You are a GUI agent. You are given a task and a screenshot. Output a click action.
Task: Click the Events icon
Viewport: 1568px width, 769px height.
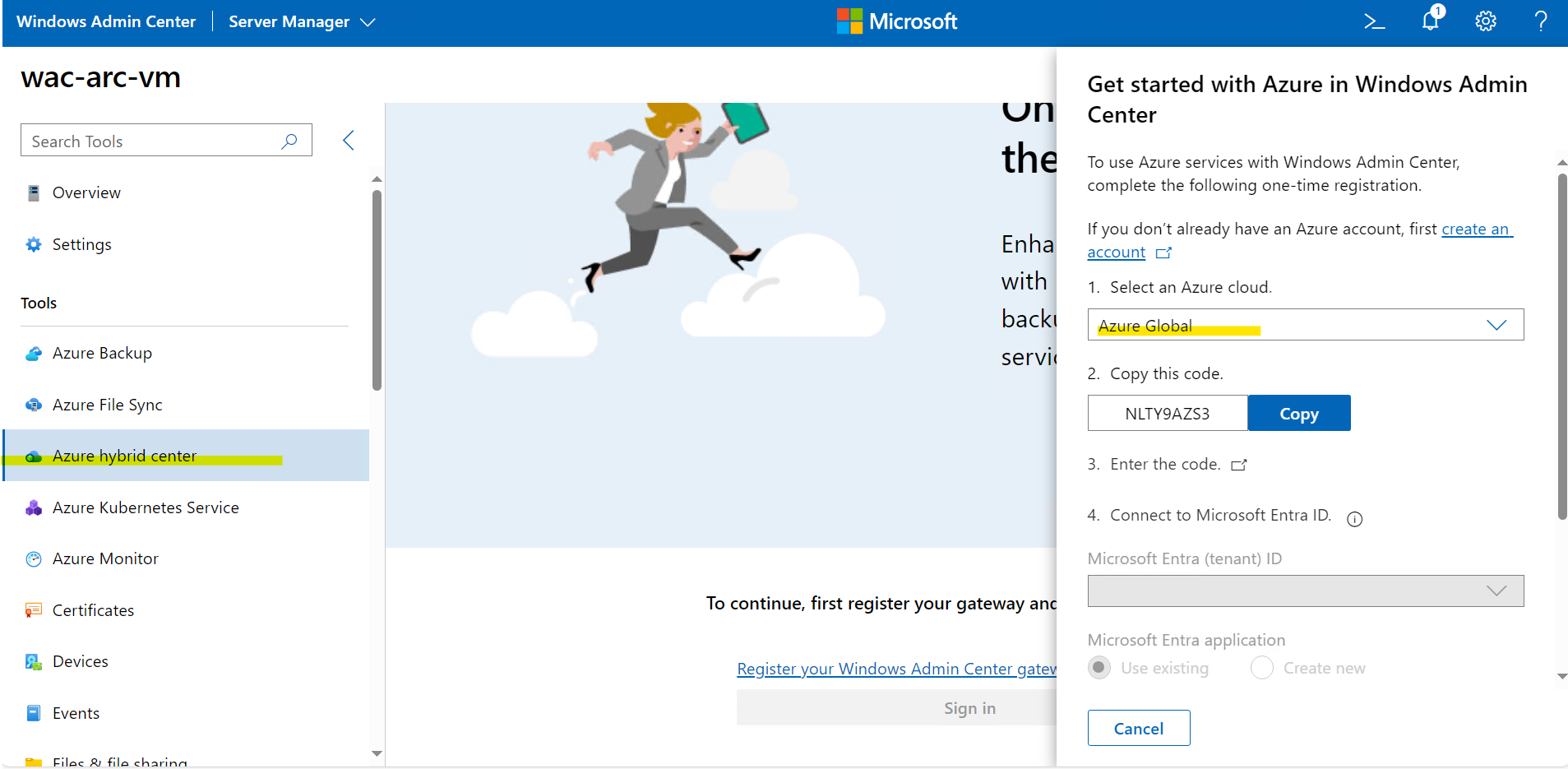pos(34,713)
